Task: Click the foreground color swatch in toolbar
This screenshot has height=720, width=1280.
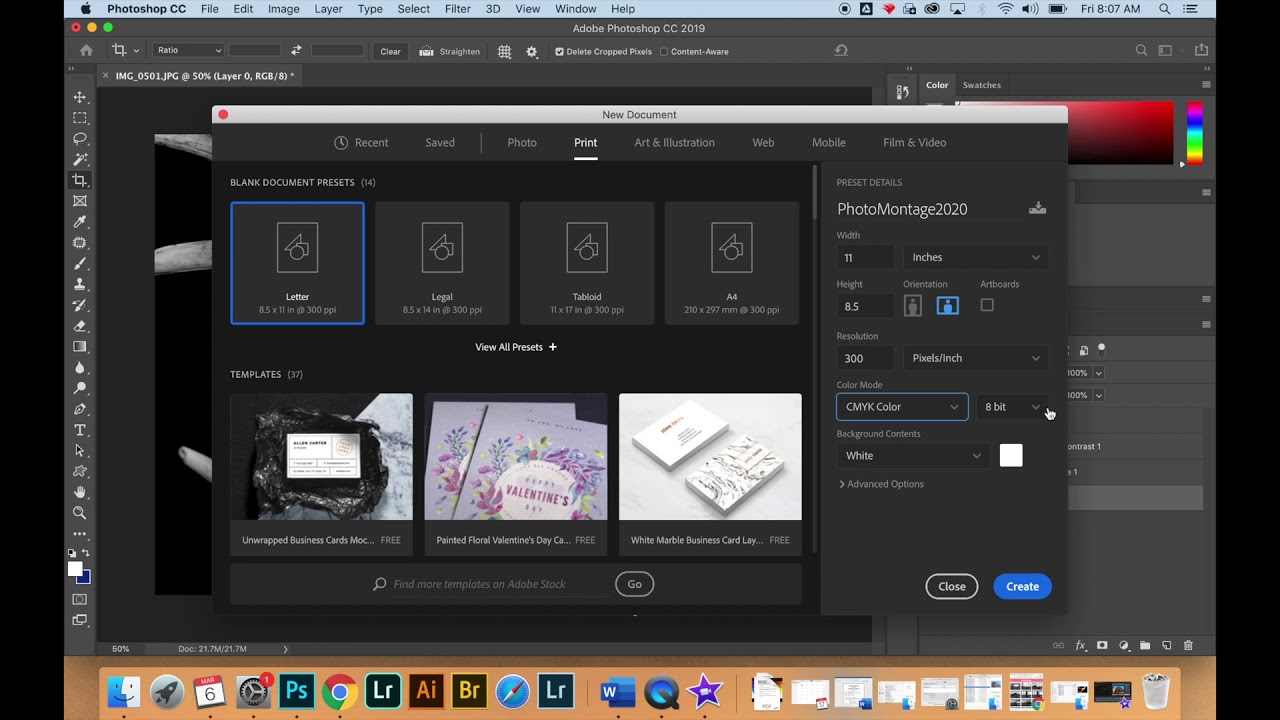Action: pyautogui.click(x=75, y=569)
